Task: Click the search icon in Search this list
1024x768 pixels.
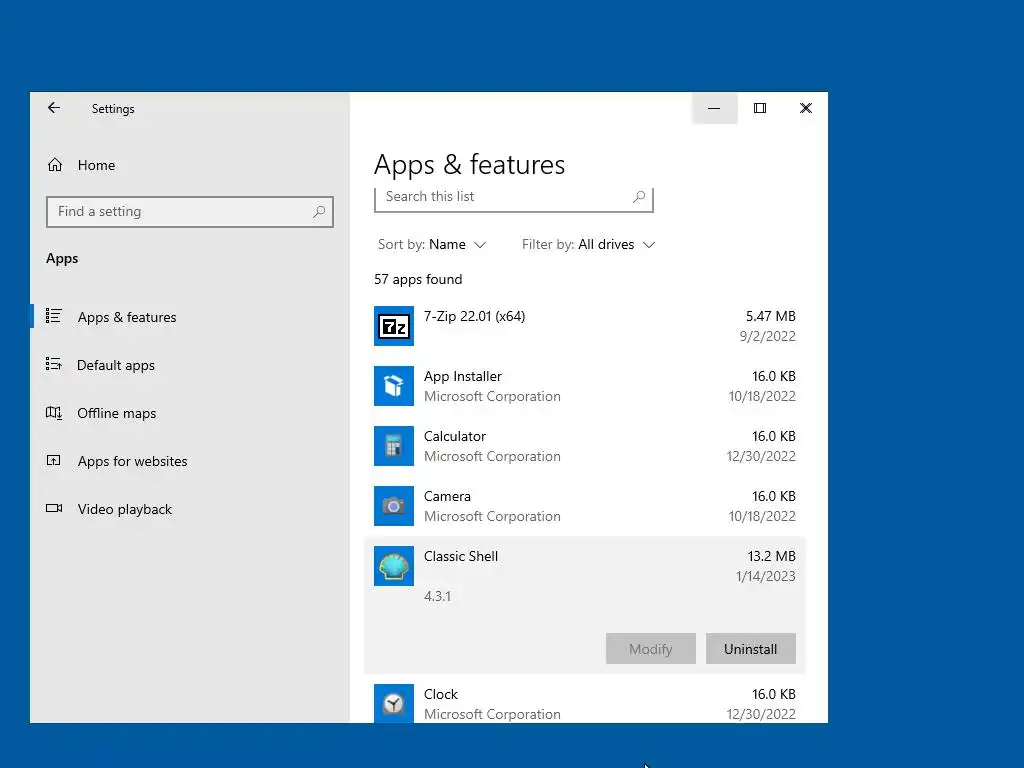Action: (639, 197)
